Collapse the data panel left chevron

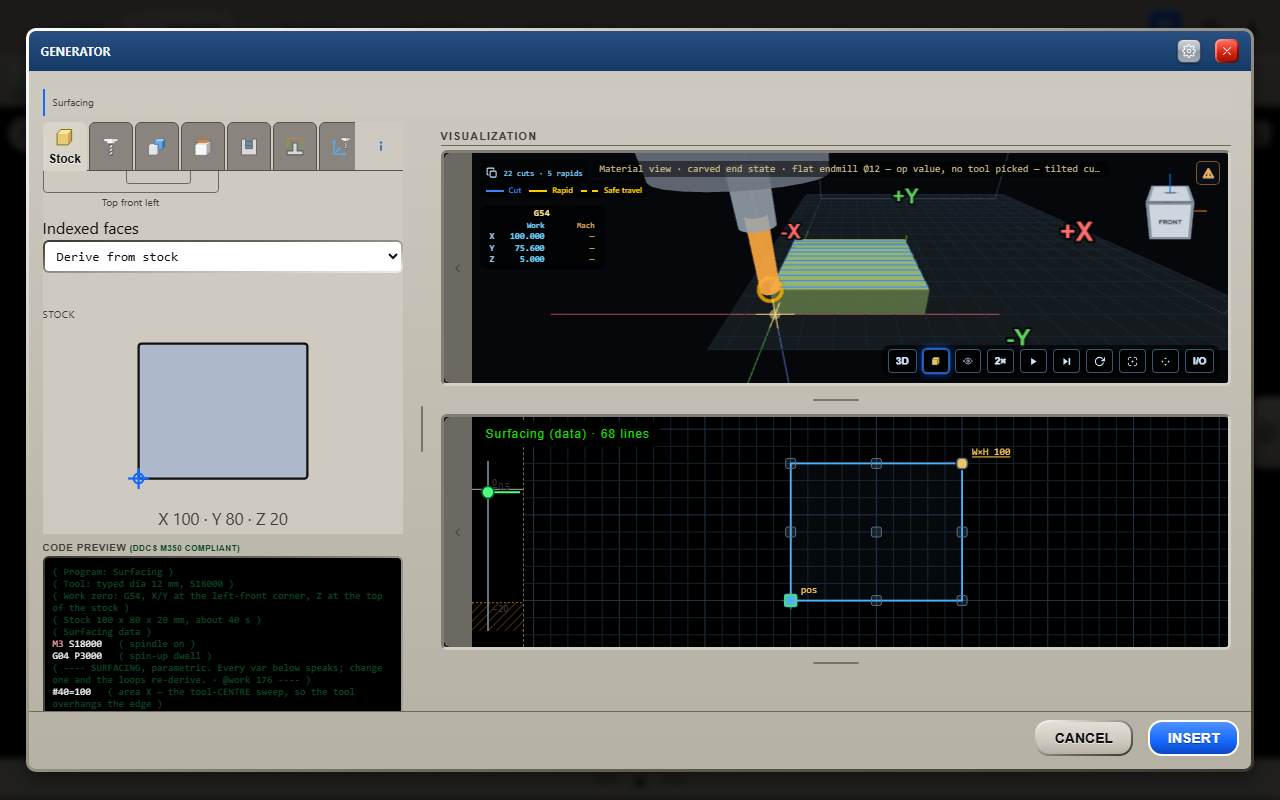click(x=458, y=532)
